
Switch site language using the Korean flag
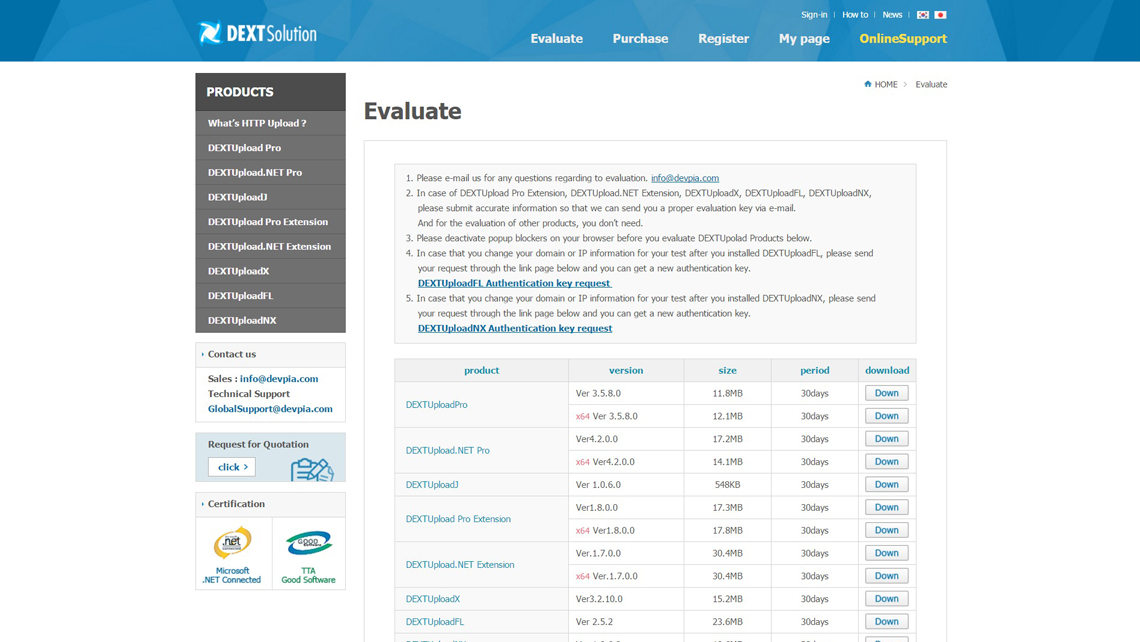click(923, 14)
